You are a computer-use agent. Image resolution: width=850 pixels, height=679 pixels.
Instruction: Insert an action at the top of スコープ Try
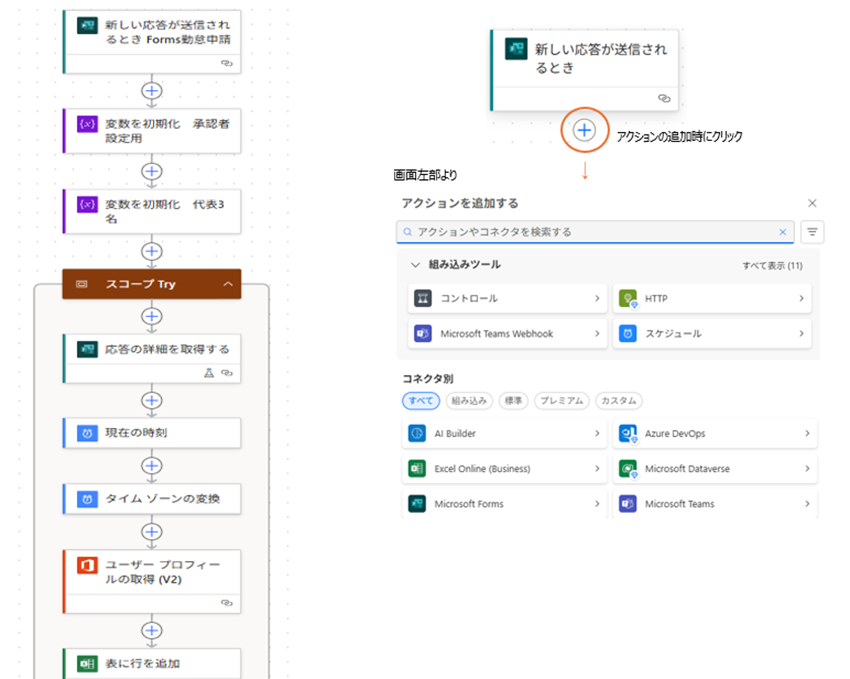(x=152, y=316)
